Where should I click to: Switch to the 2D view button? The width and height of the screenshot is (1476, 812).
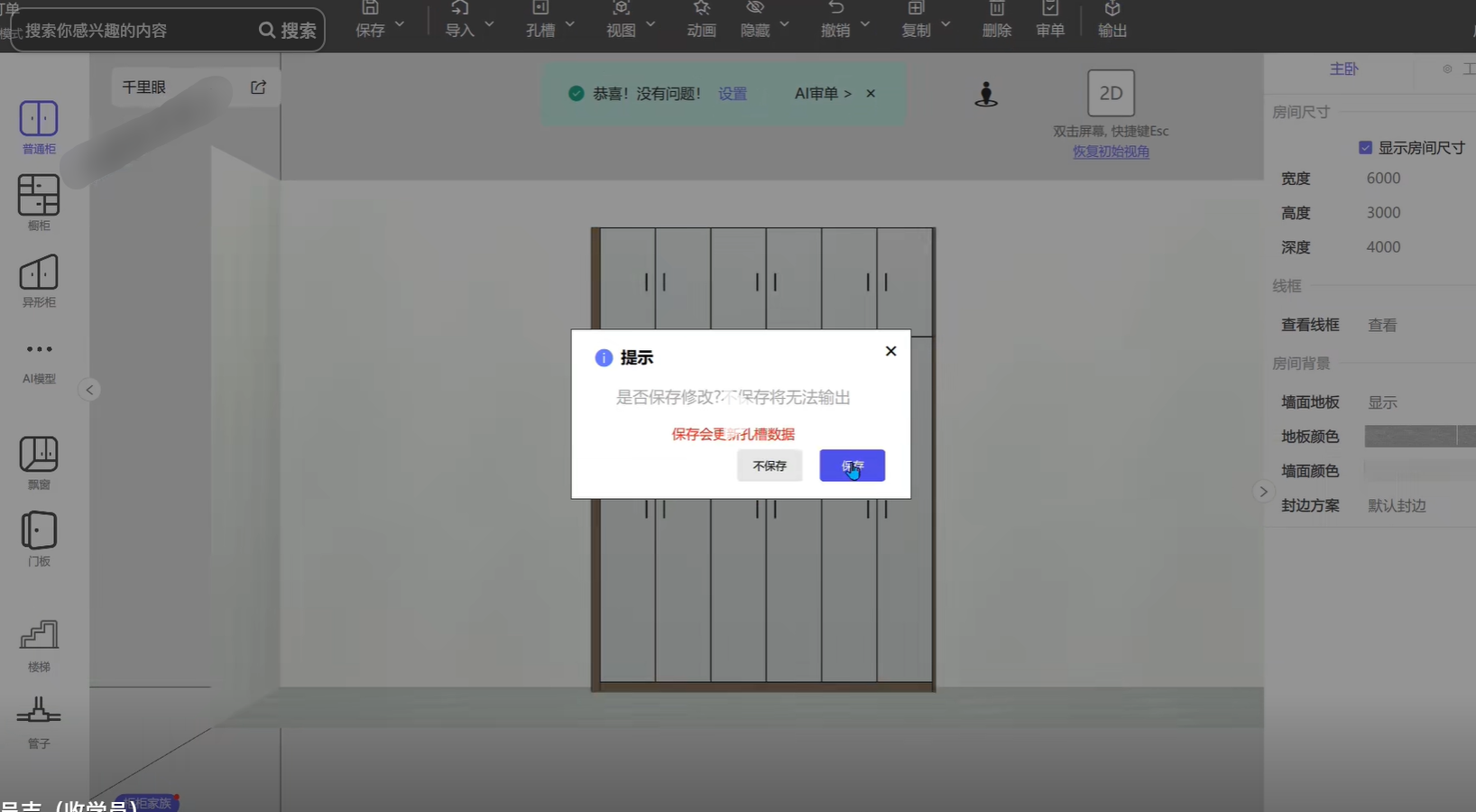(x=1111, y=93)
